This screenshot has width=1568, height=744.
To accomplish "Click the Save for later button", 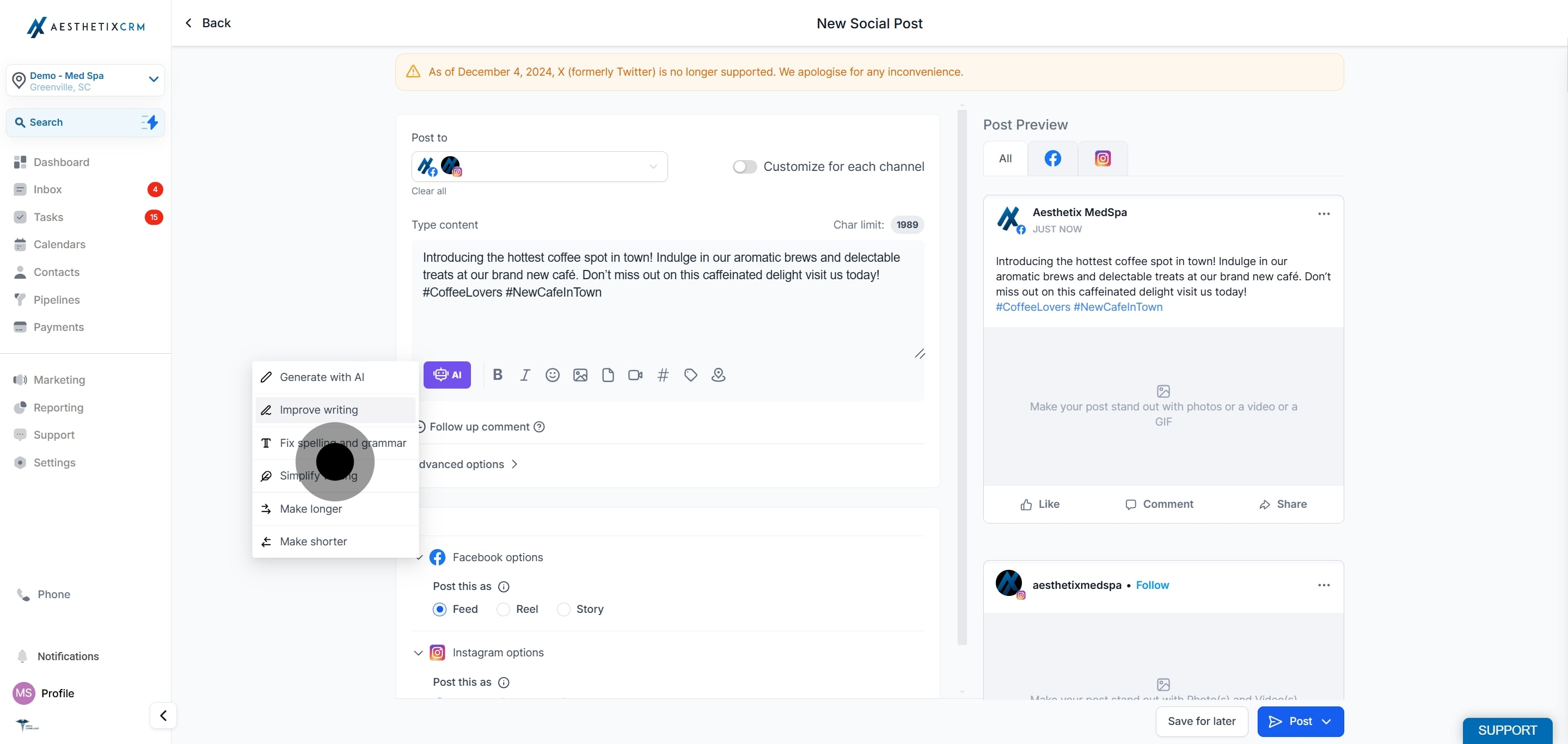I will [1201, 721].
